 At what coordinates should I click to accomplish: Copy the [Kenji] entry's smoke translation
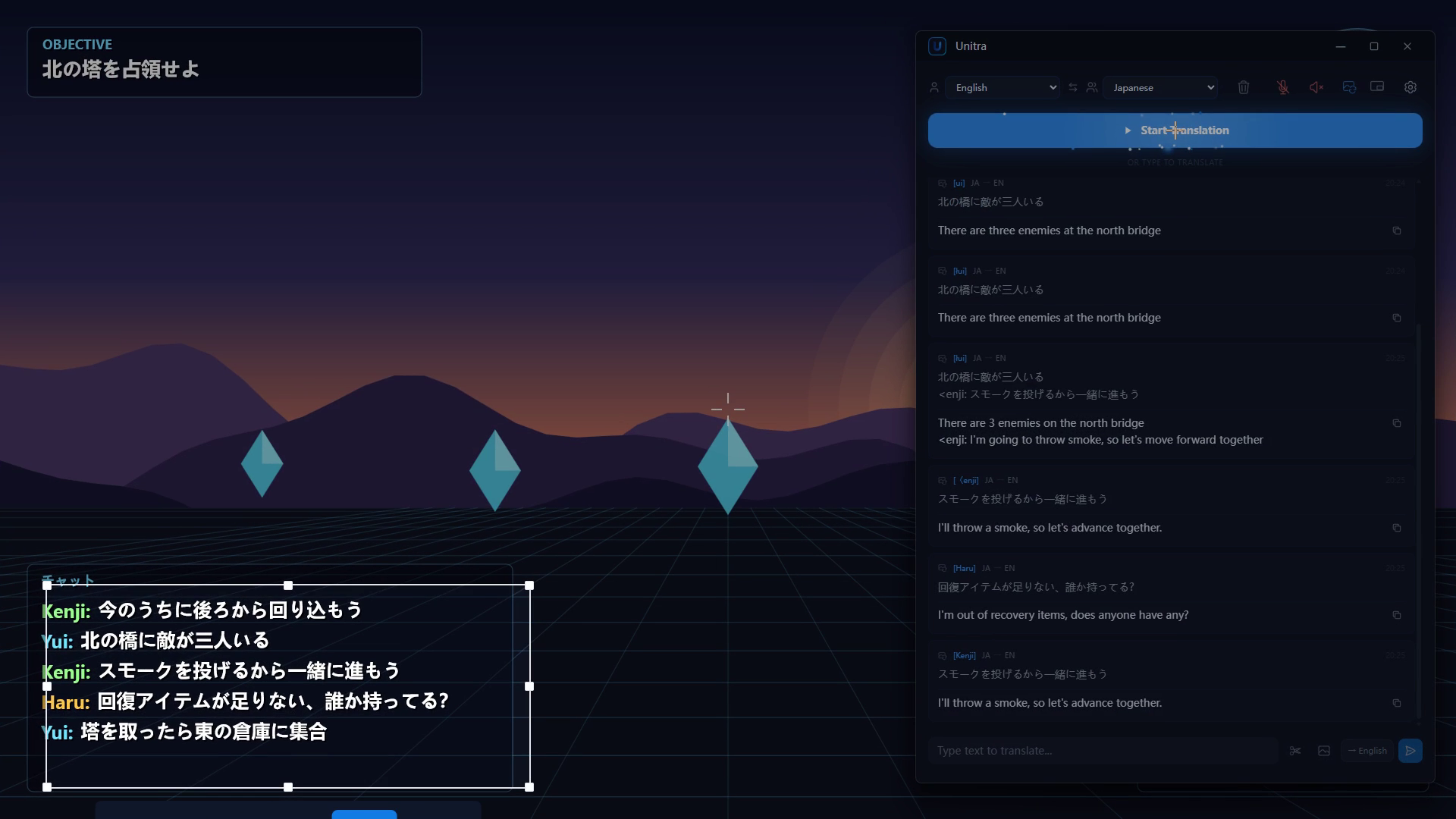[1396, 703]
